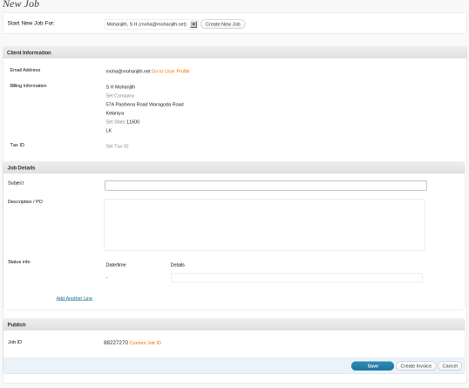This screenshot has height=388, width=469.
Task: Click Set Tax ID placeholder
Action: point(117,146)
